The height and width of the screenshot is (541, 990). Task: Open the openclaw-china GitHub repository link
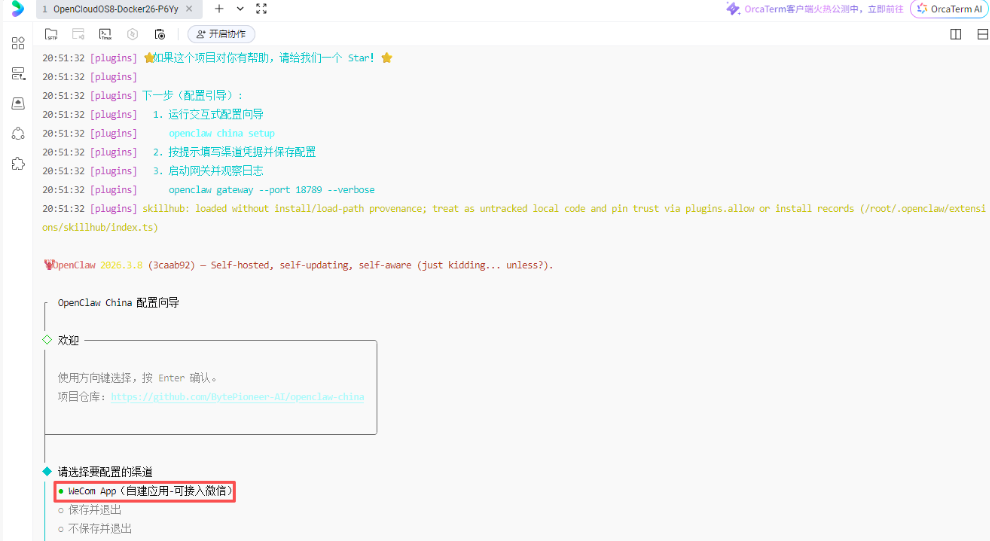237,397
